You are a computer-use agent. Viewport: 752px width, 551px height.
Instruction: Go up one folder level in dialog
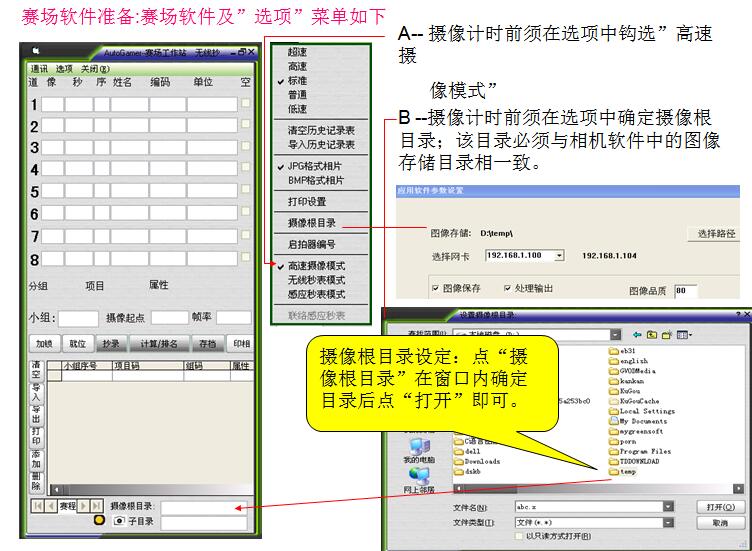[x=652, y=335]
